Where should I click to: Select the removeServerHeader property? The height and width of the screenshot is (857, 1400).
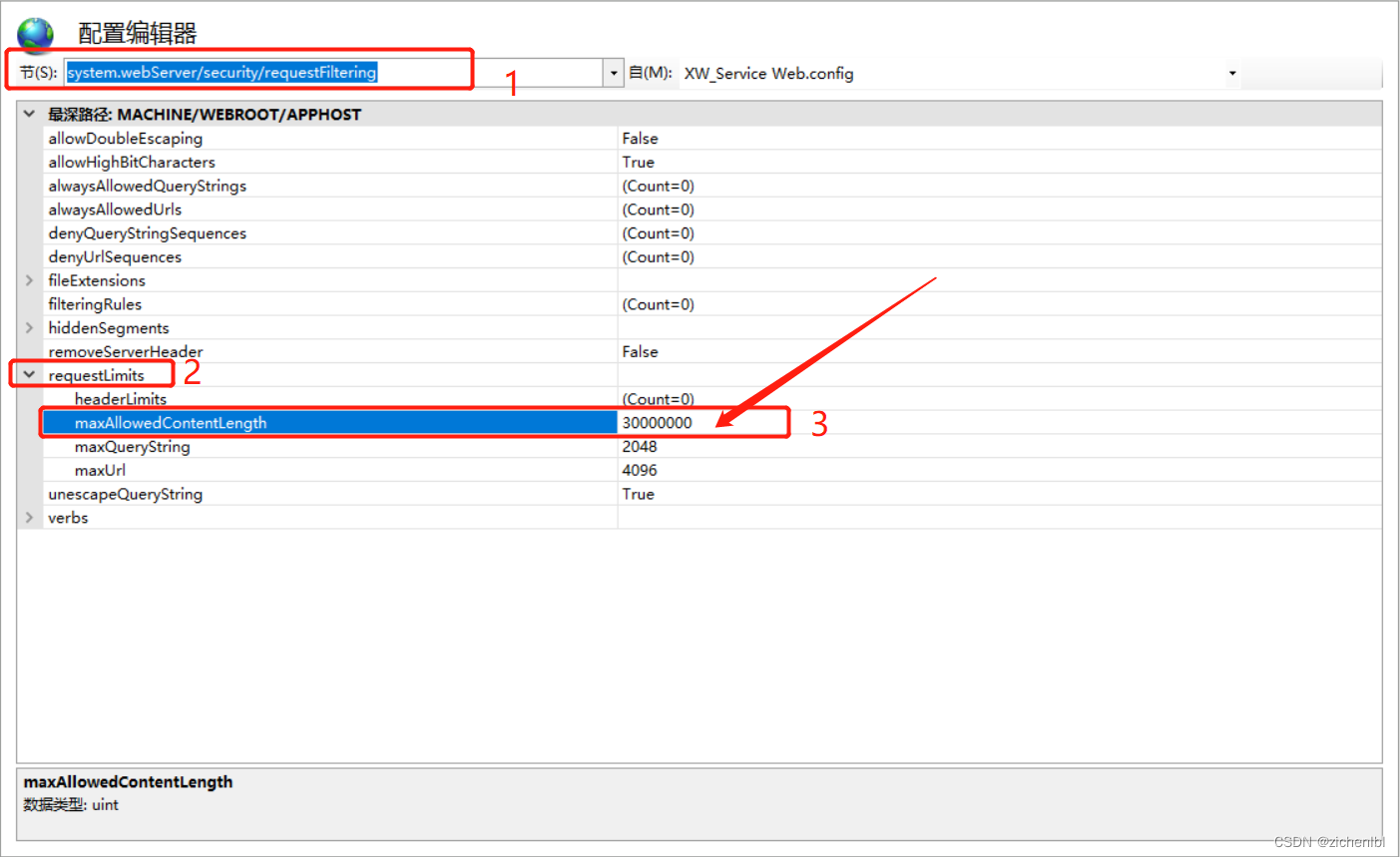[x=126, y=352]
